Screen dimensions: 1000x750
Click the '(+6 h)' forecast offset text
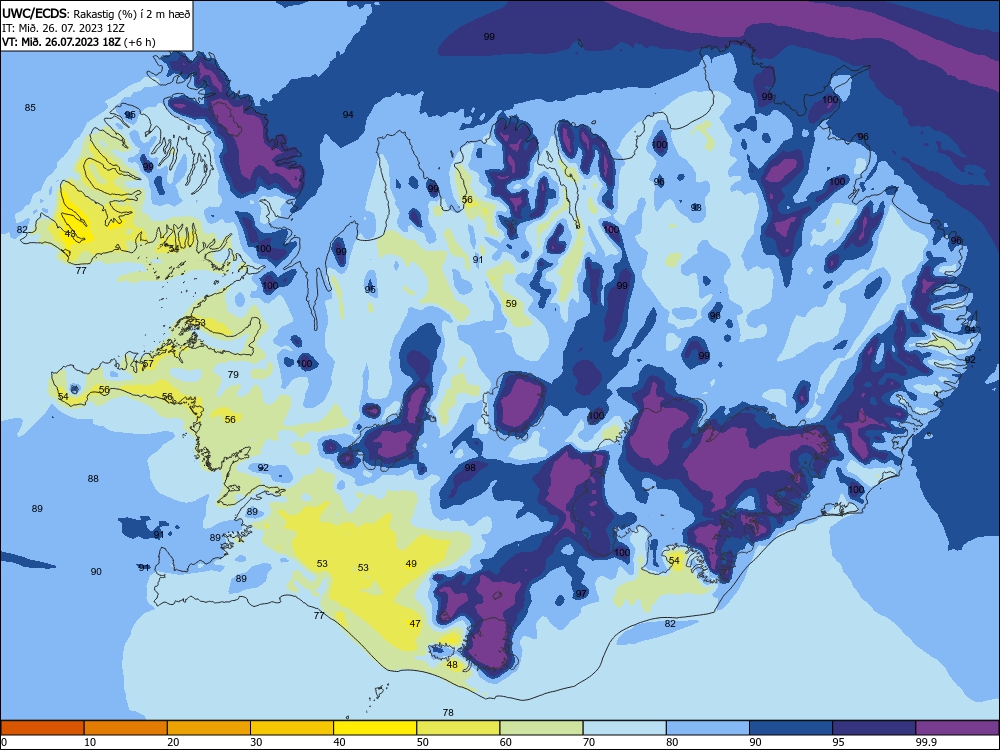pyautogui.click(x=140, y=42)
